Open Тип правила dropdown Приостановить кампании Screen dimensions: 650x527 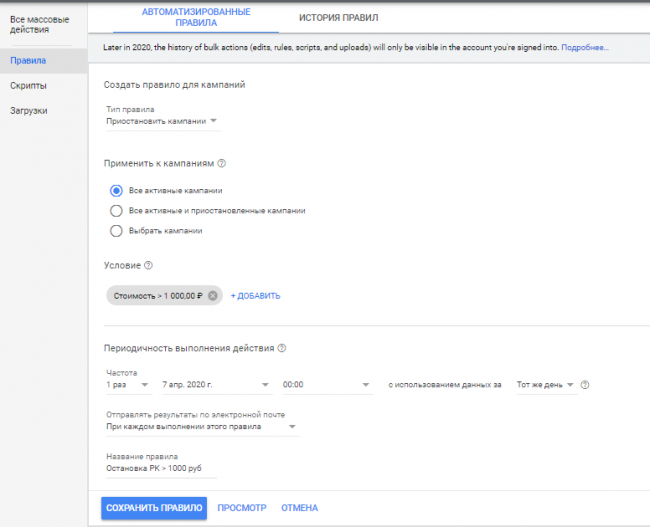162,121
